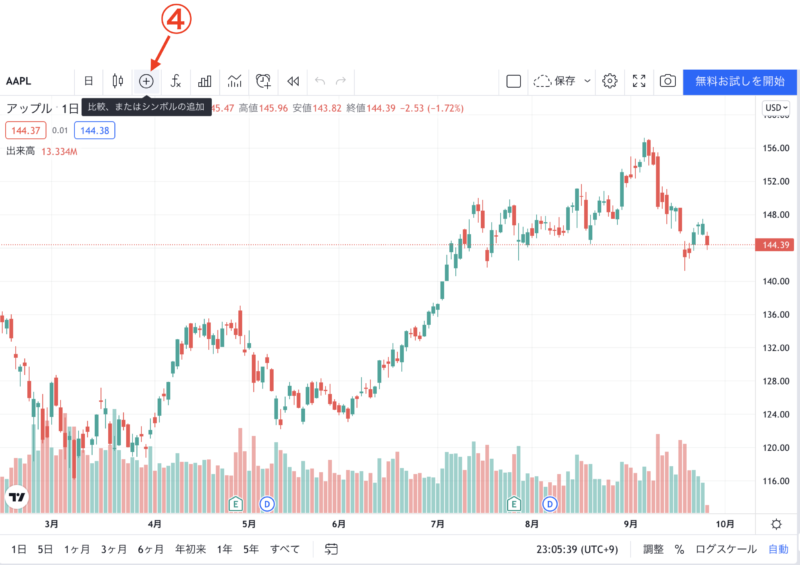Open the 日 time interval selector
Viewport: 800px width, 565px height.
(x=88, y=81)
